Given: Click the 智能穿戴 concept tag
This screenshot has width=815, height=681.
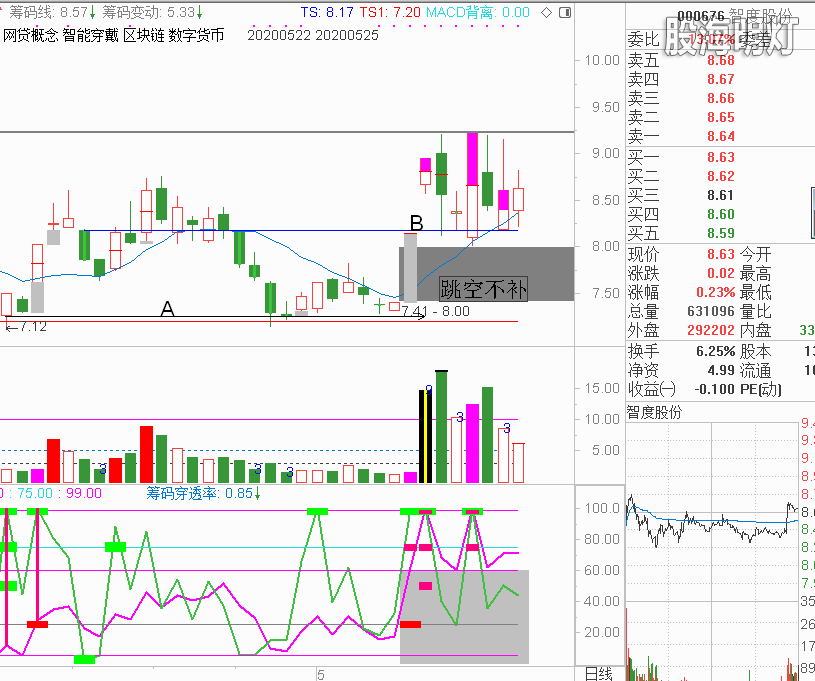Looking at the screenshot, I should [89, 35].
